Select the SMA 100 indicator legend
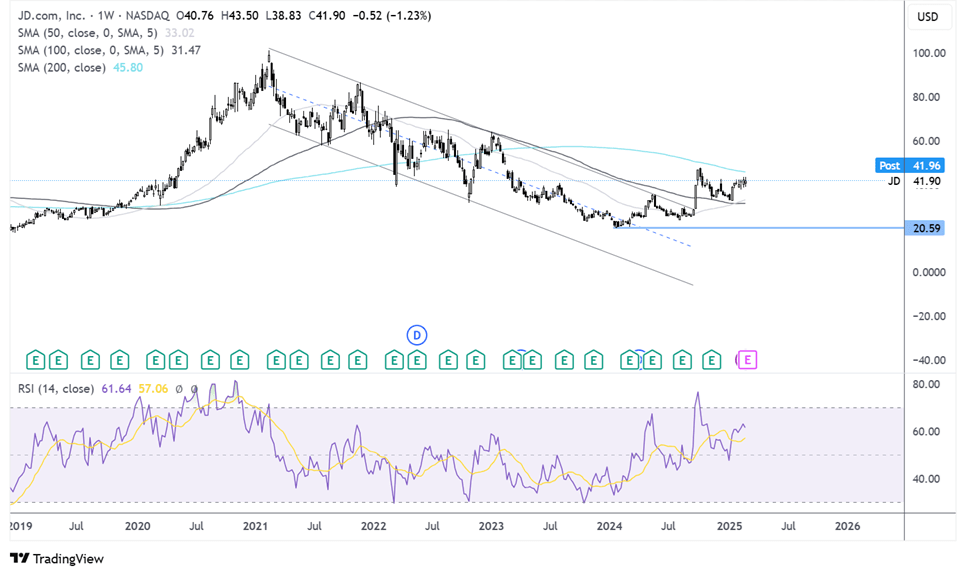This screenshot has height=576, width=966. [91, 50]
